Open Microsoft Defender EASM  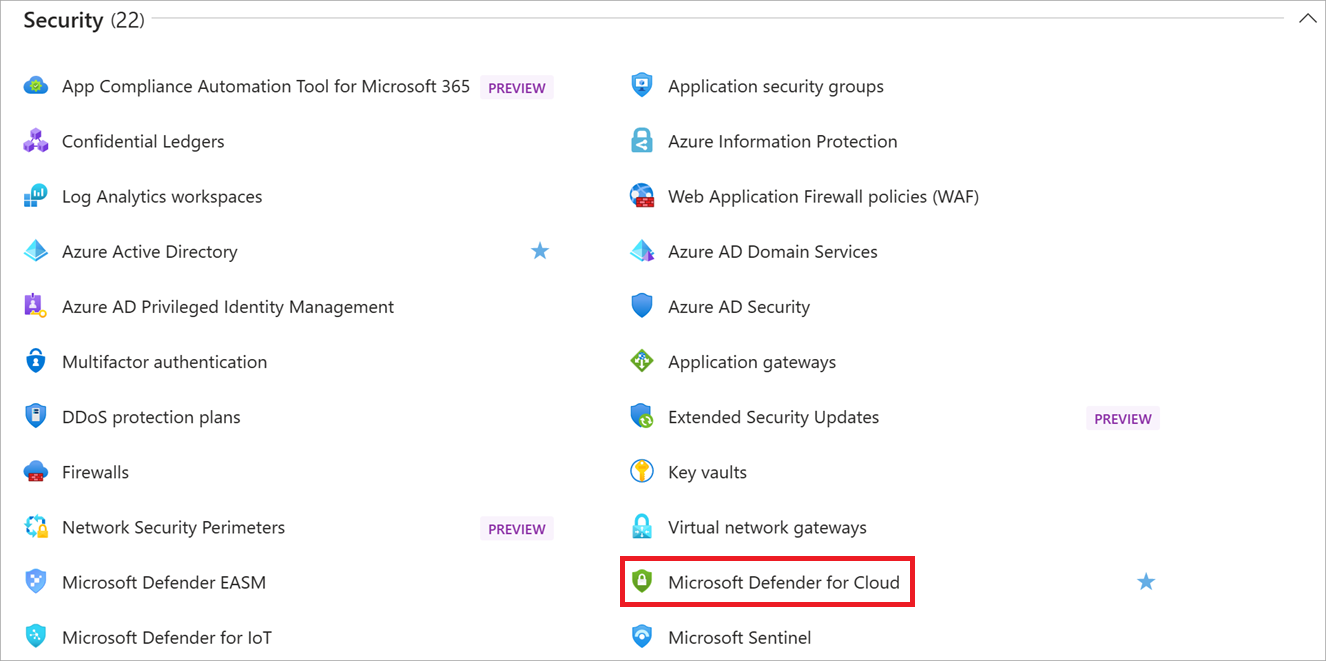tap(164, 581)
